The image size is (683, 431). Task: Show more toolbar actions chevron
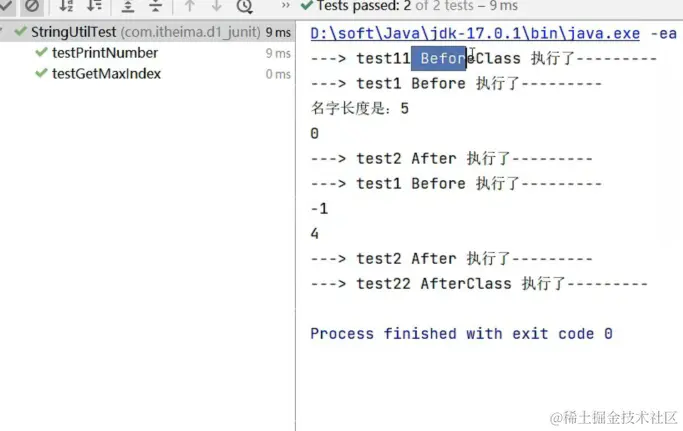point(285,5)
